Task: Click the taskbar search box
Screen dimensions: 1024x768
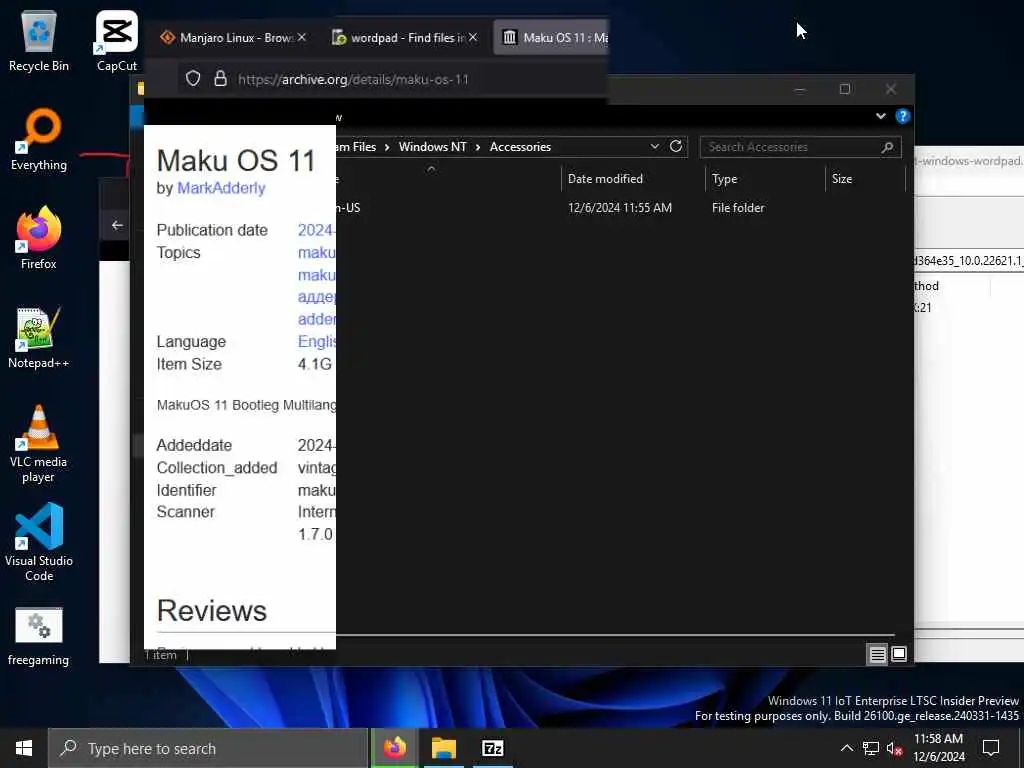Action: pyautogui.click(x=208, y=748)
